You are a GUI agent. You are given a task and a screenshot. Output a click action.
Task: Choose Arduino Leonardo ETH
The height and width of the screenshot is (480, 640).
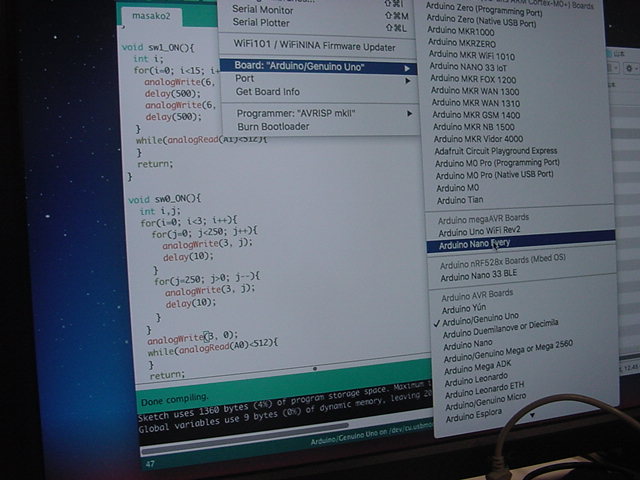click(484, 390)
